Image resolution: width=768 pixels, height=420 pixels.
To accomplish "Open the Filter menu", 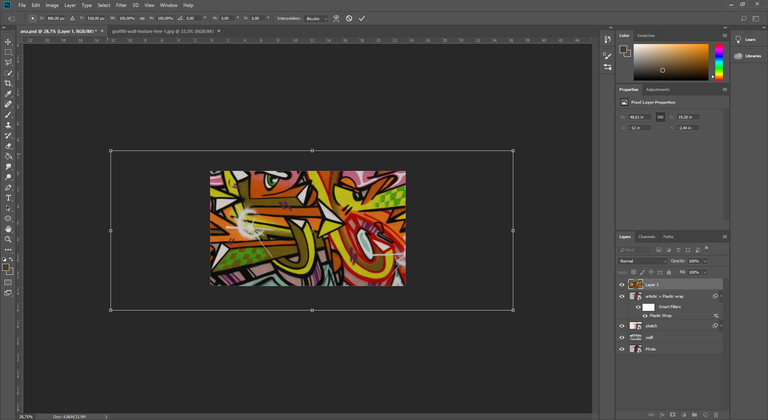I will pyautogui.click(x=121, y=5).
